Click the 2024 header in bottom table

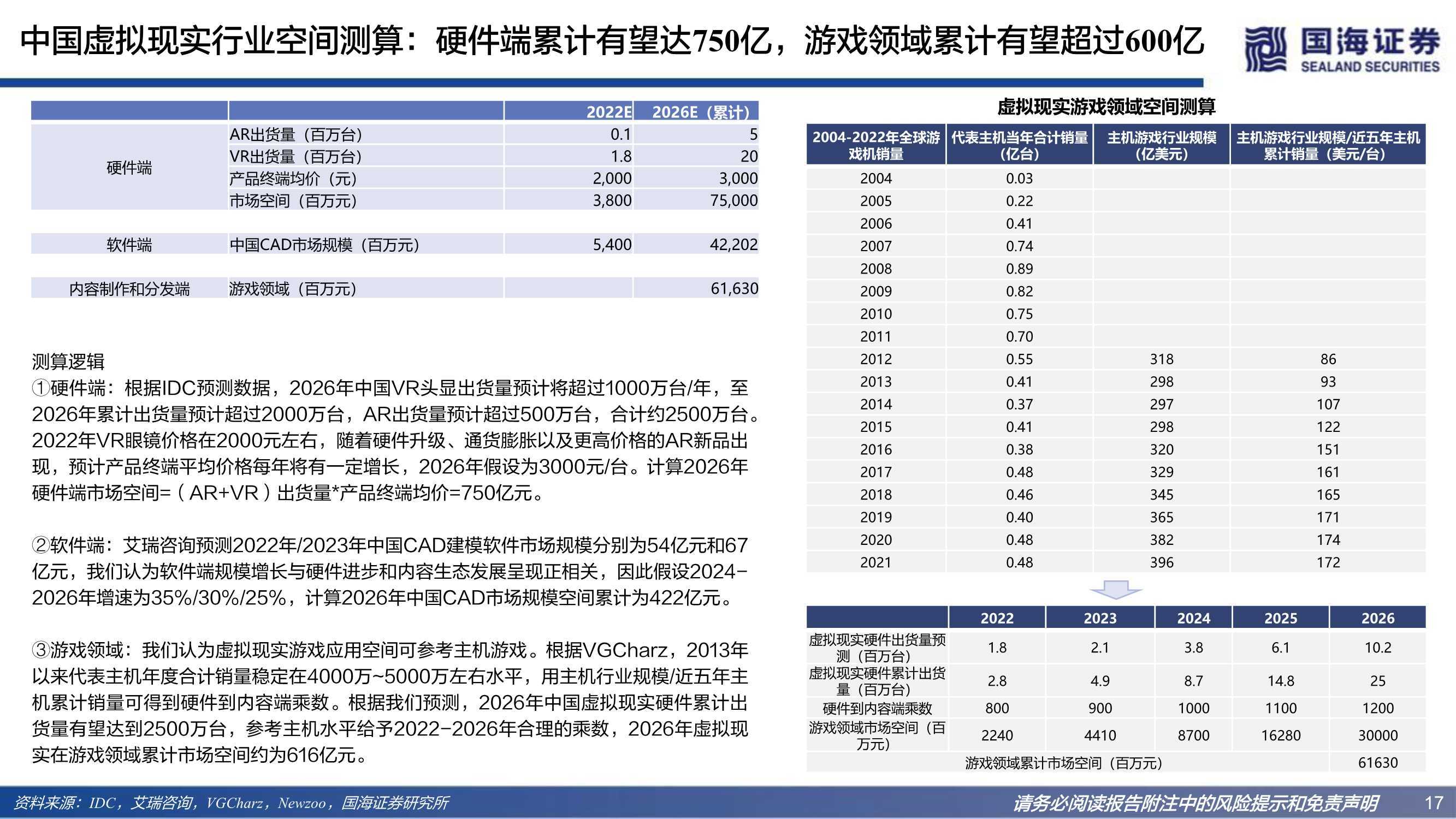tap(1194, 618)
